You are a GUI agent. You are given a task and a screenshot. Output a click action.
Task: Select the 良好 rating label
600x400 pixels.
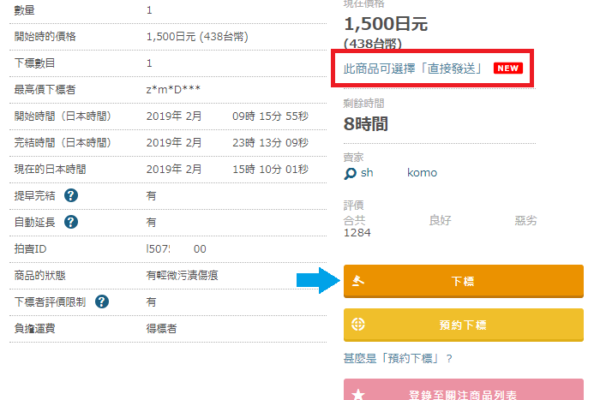click(x=440, y=220)
